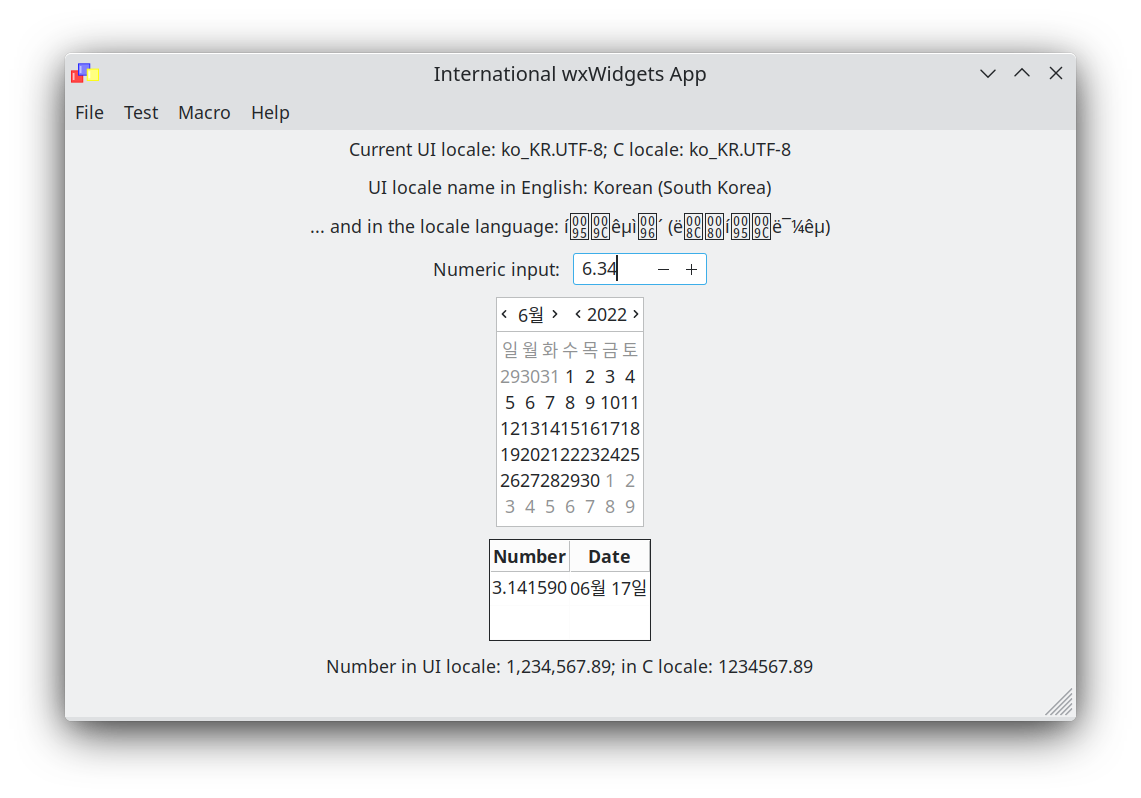The width and height of the screenshot is (1141, 798).
Task: Open the Help menu
Action: pyautogui.click(x=270, y=113)
